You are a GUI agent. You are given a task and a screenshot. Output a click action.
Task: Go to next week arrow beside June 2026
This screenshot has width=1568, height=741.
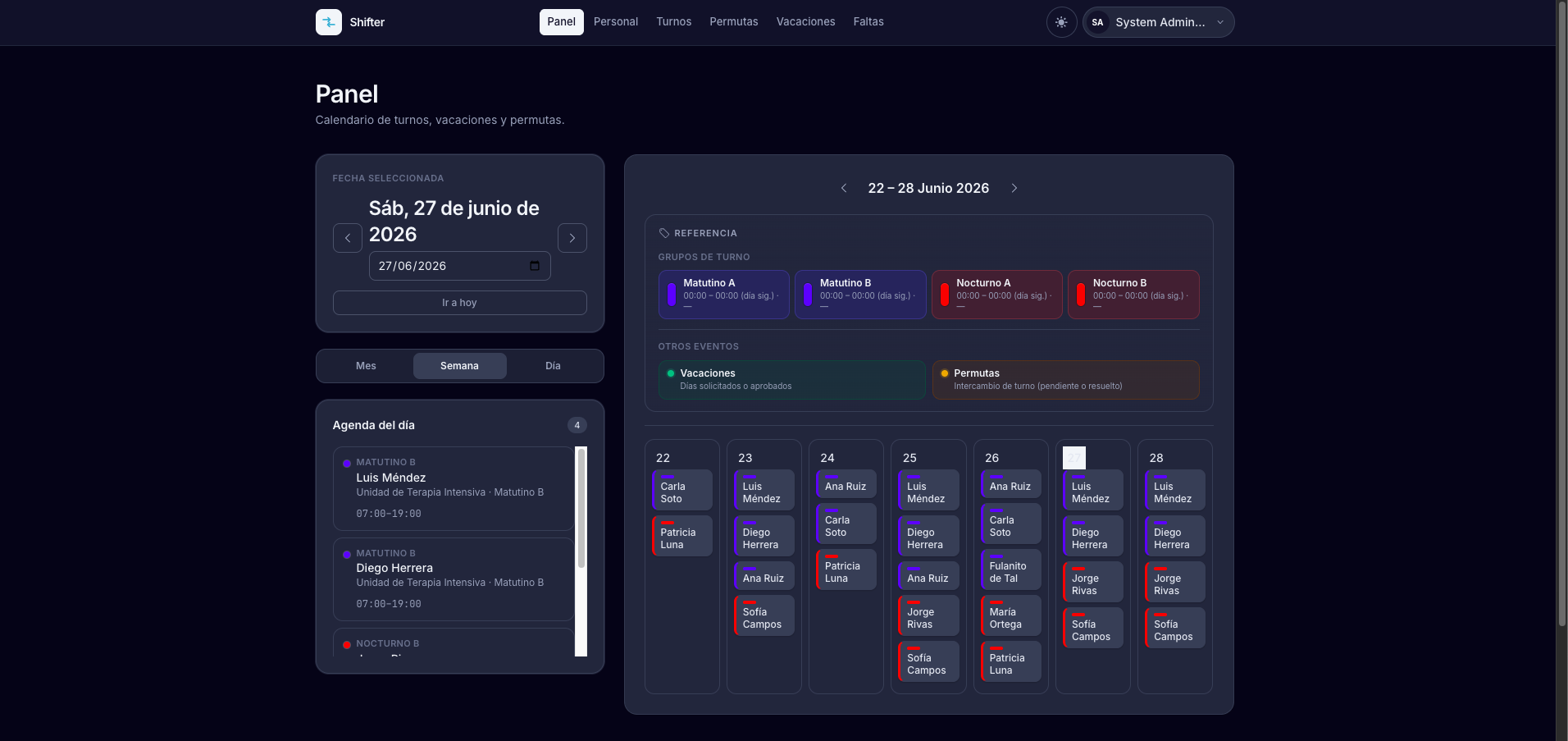[1014, 188]
